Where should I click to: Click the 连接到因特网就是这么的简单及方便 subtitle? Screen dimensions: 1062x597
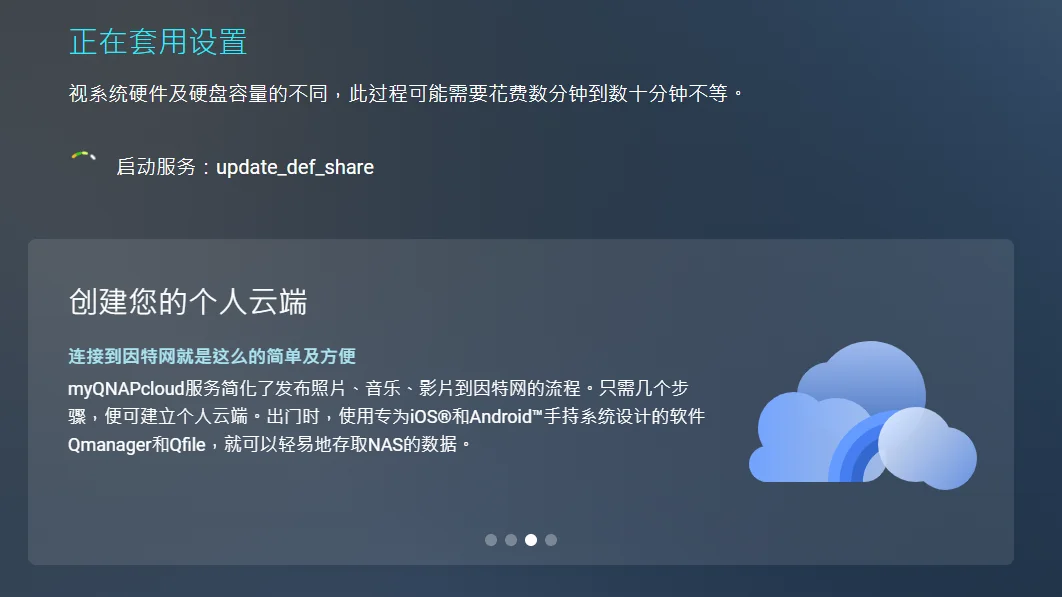(x=212, y=356)
